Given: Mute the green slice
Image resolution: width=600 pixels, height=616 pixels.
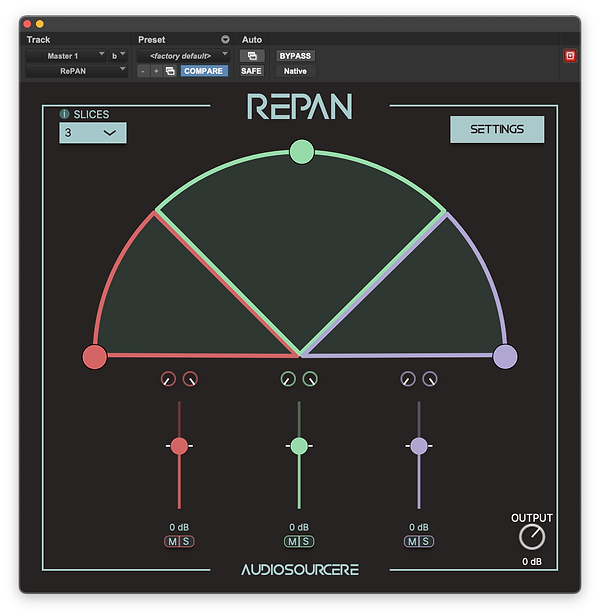Looking at the screenshot, I should tap(292, 541).
